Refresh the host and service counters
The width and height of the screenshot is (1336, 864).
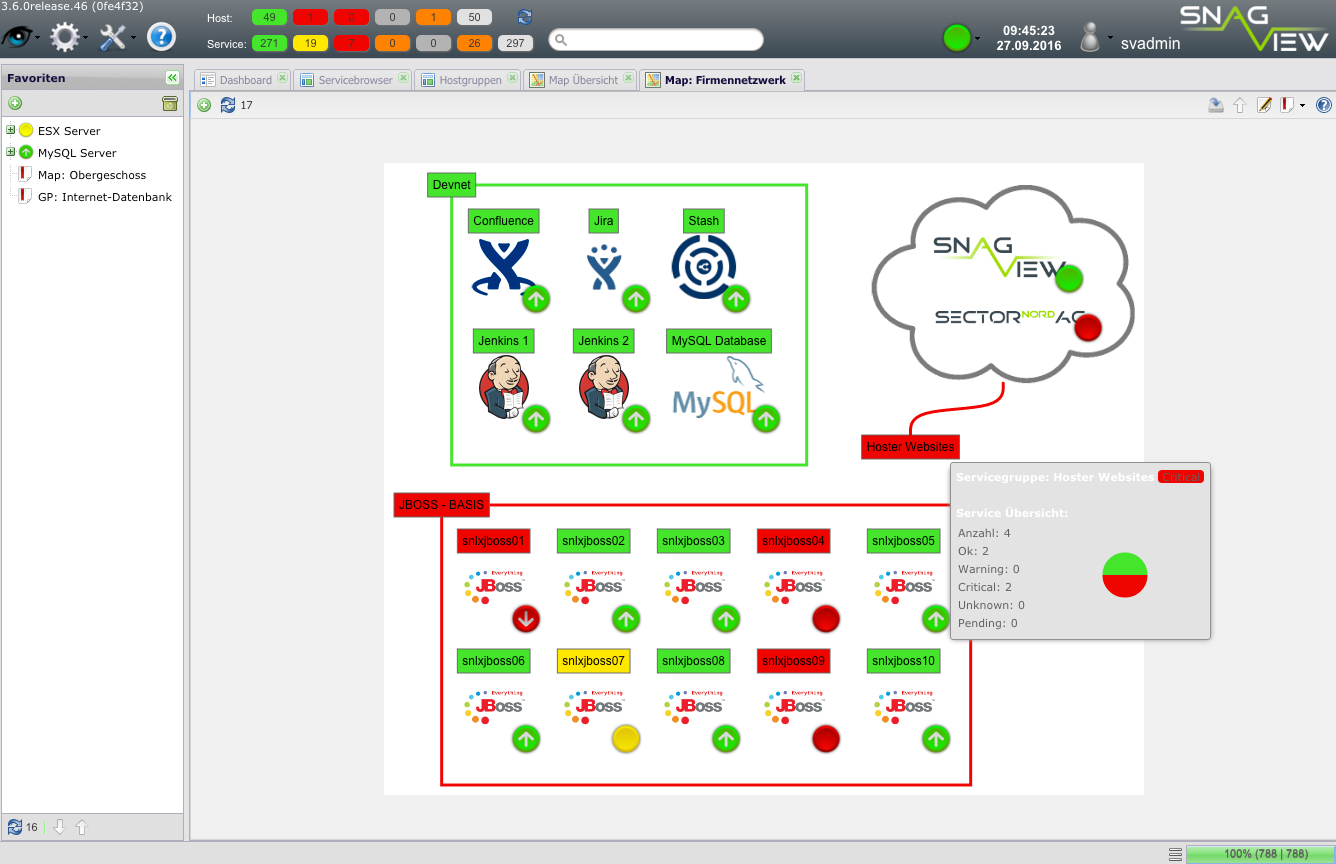[525, 17]
